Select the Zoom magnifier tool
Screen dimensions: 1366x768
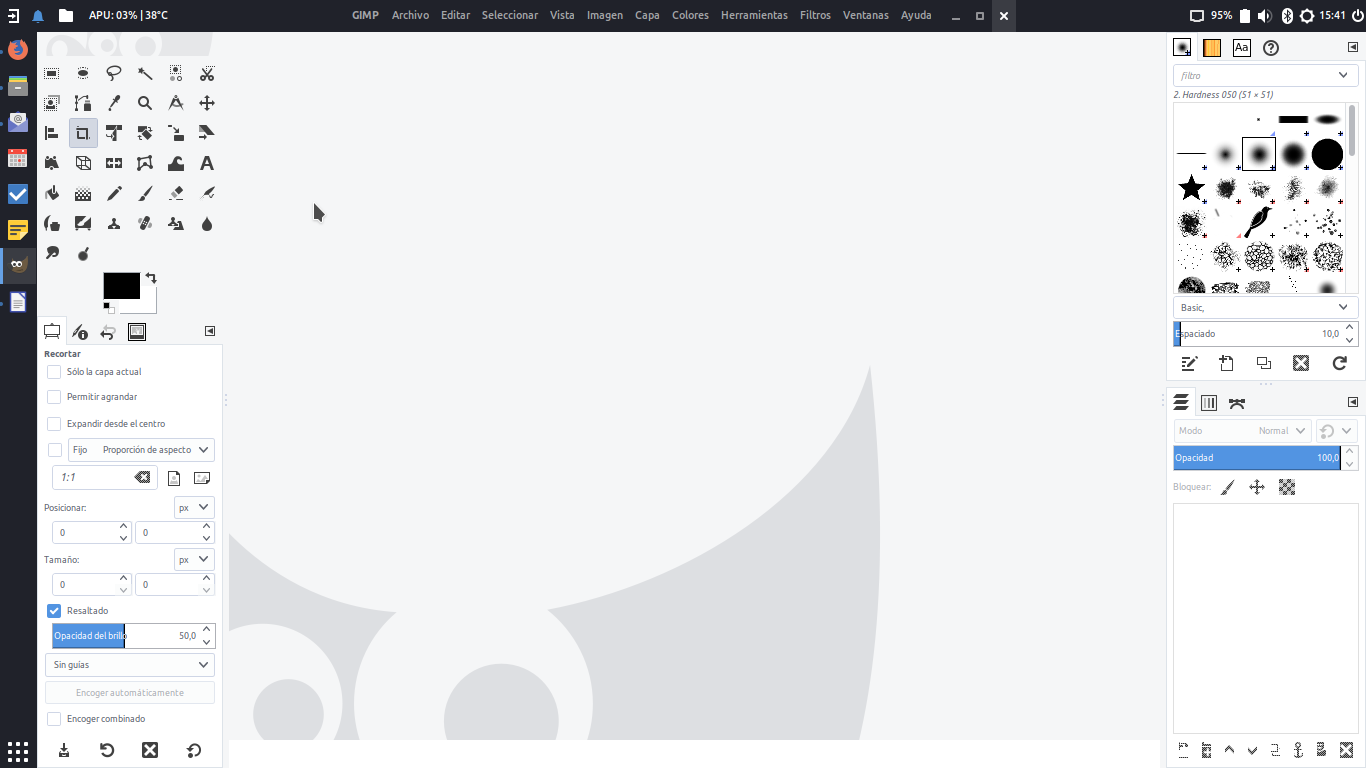(145, 103)
